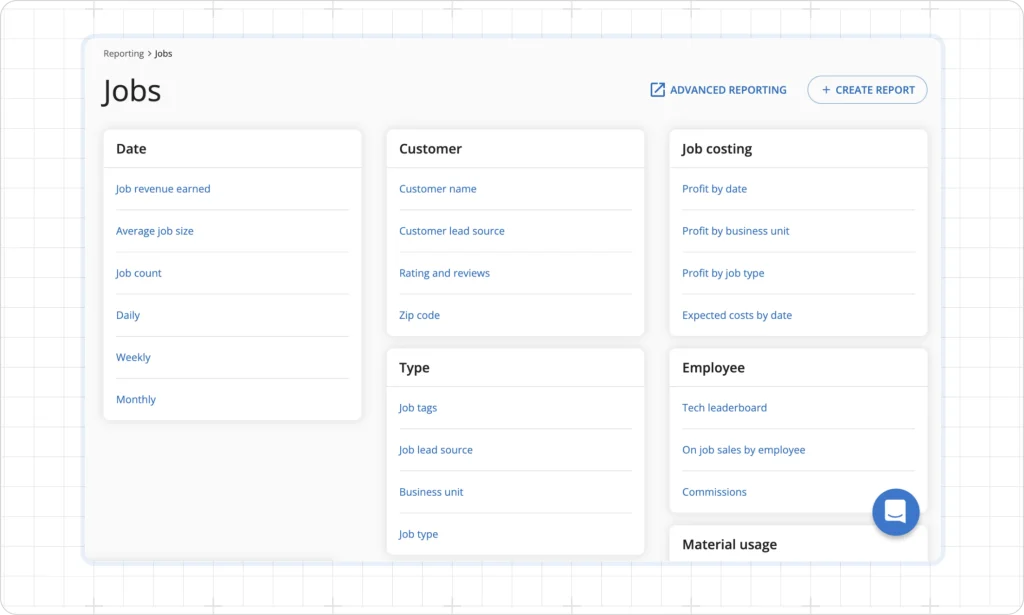
Task: Click the Advanced Reporting external link icon
Action: 657,90
